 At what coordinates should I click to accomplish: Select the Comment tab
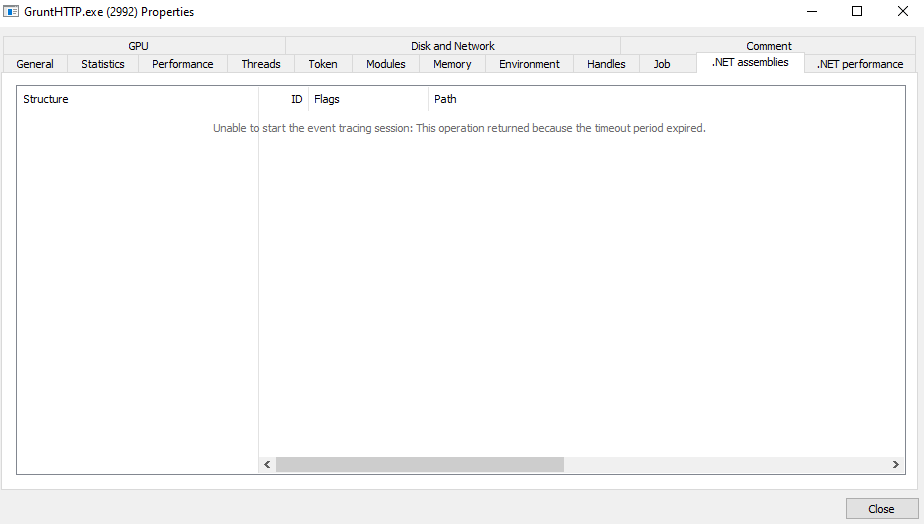pyautogui.click(x=768, y=46)
